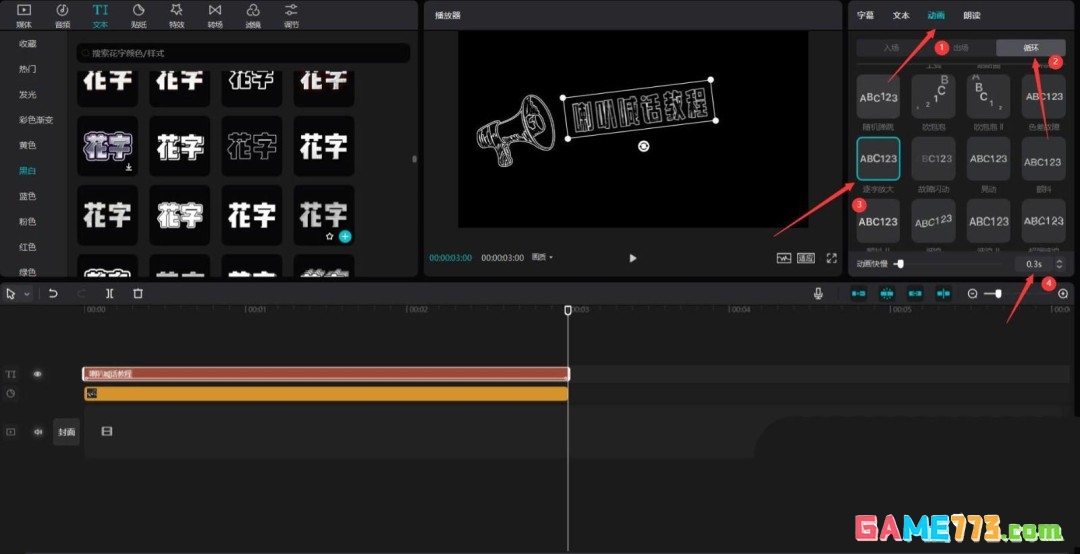Select the orange effect clip on timeline
Viewport: 1080px width, 554px height.
point(326,393)
